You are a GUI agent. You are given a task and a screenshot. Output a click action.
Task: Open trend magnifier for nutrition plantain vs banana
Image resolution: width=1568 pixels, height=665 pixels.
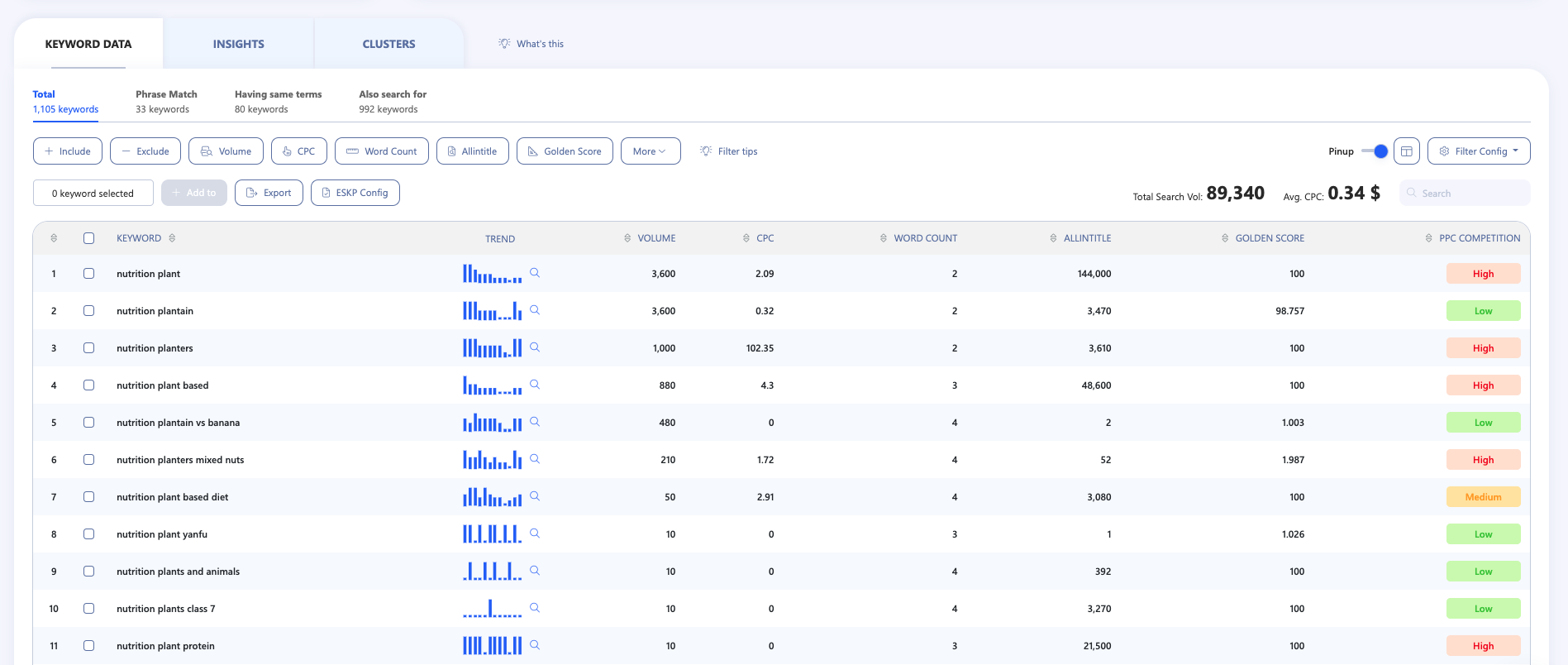click(x=535, y=422)
